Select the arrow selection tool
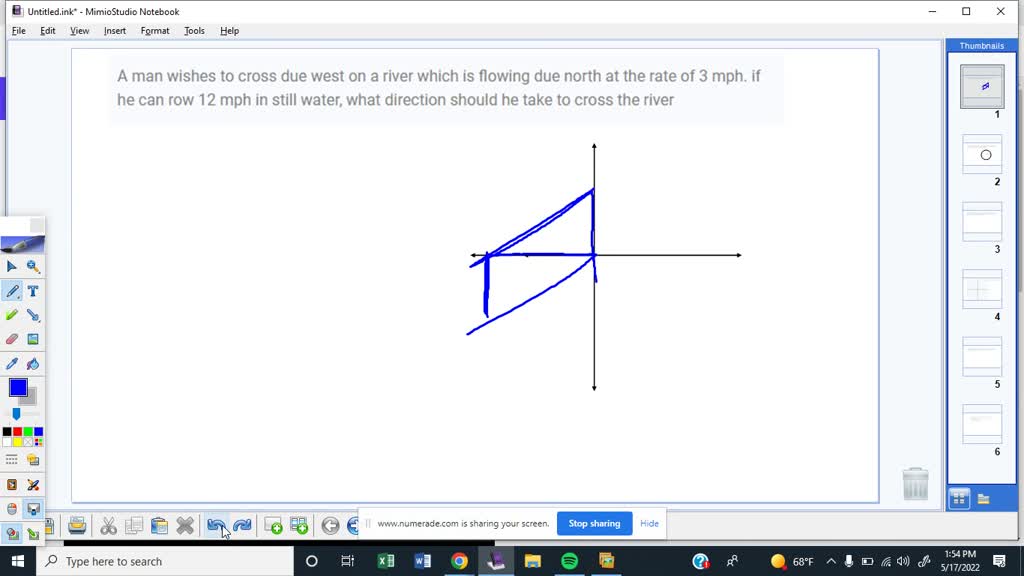The image size is (1024, 576). (x=10, y=265)
